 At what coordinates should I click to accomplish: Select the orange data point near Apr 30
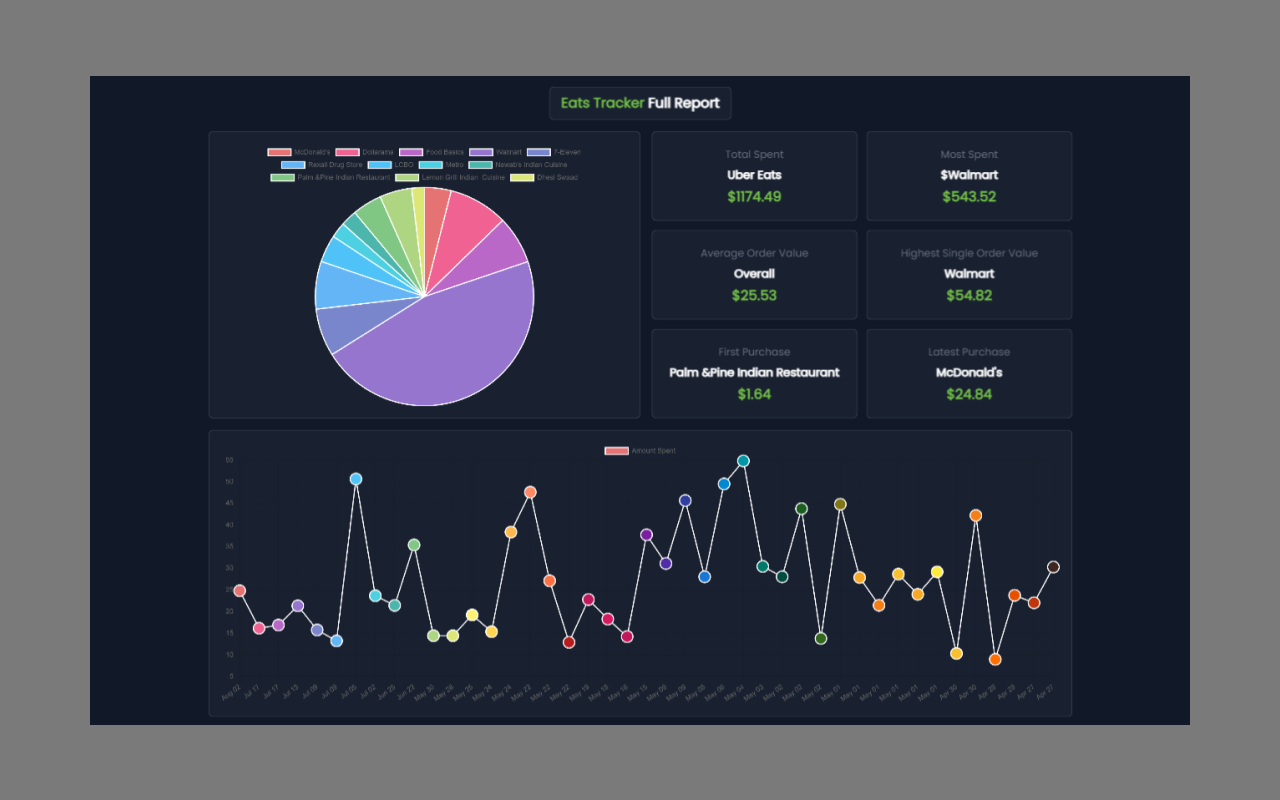coord(975,515)
